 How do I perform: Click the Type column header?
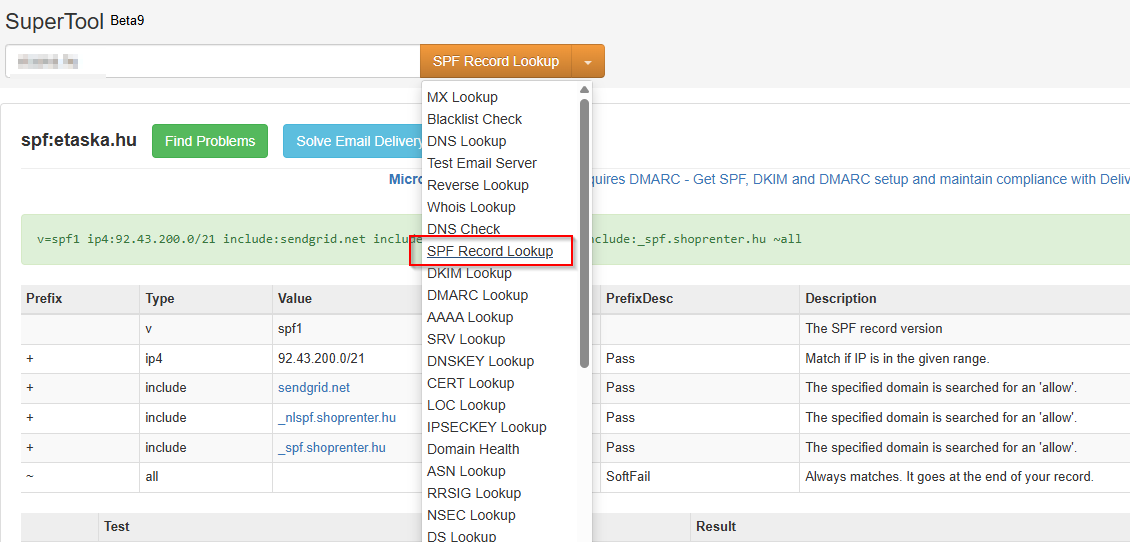pyautogui.click(x=160, y=298)
